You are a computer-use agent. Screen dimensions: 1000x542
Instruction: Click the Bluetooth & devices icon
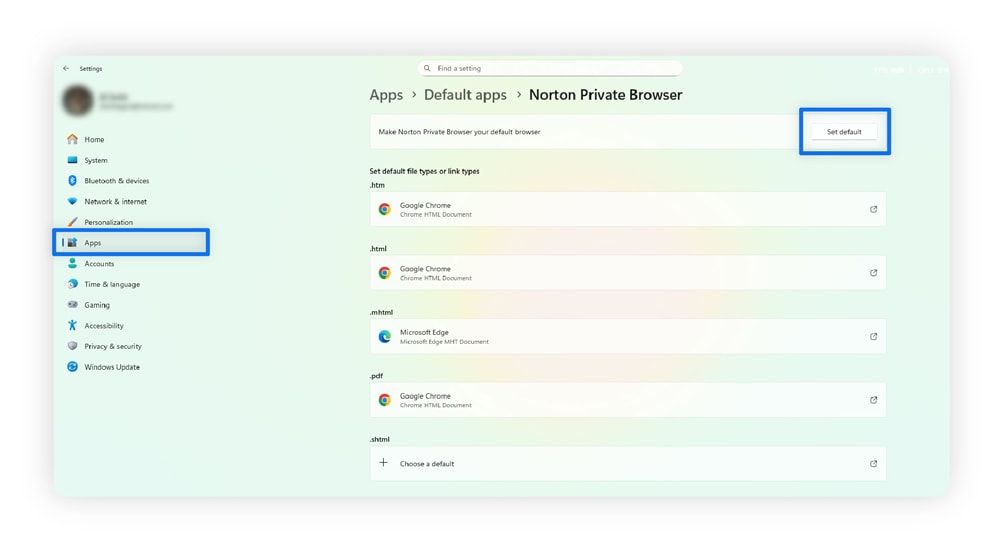click(72, 181)
